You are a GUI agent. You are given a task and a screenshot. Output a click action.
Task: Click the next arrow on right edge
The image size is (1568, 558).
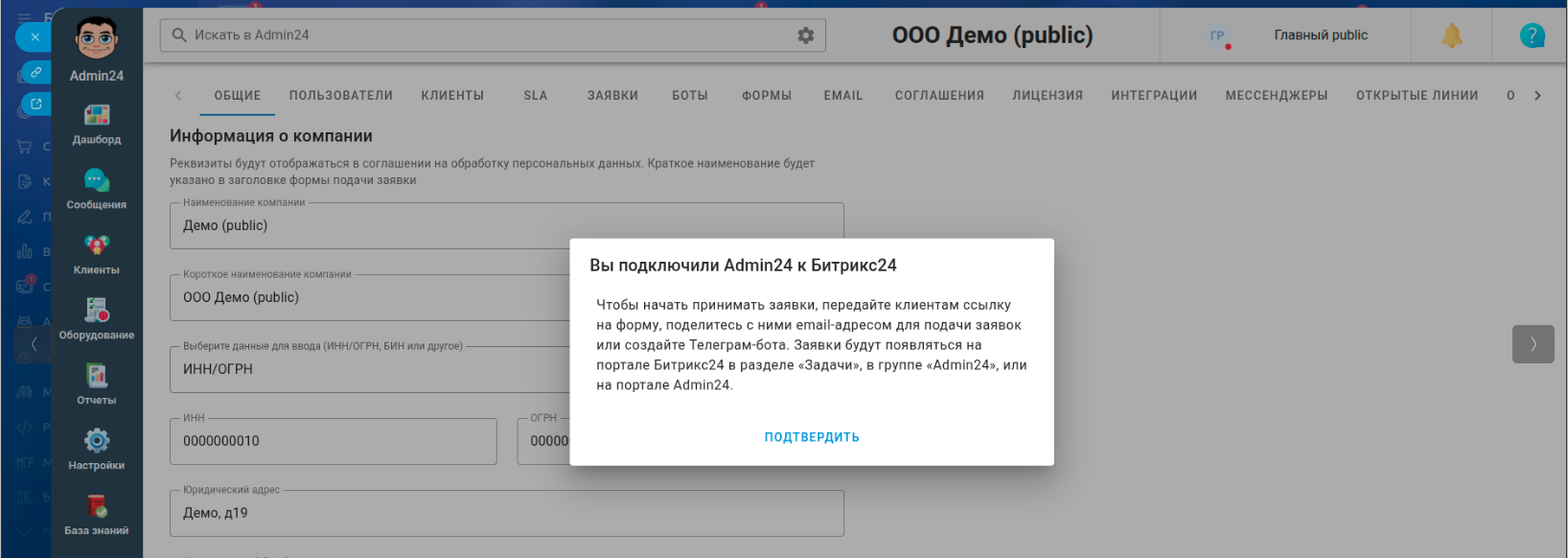[1533, 344]
